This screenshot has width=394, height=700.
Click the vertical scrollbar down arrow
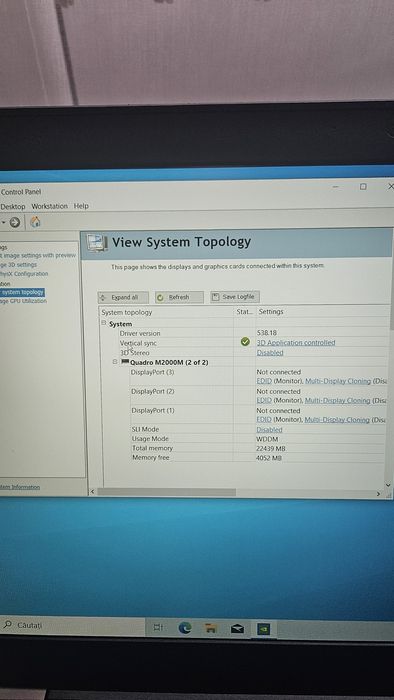pyautogui.click(x=388, y=484)
